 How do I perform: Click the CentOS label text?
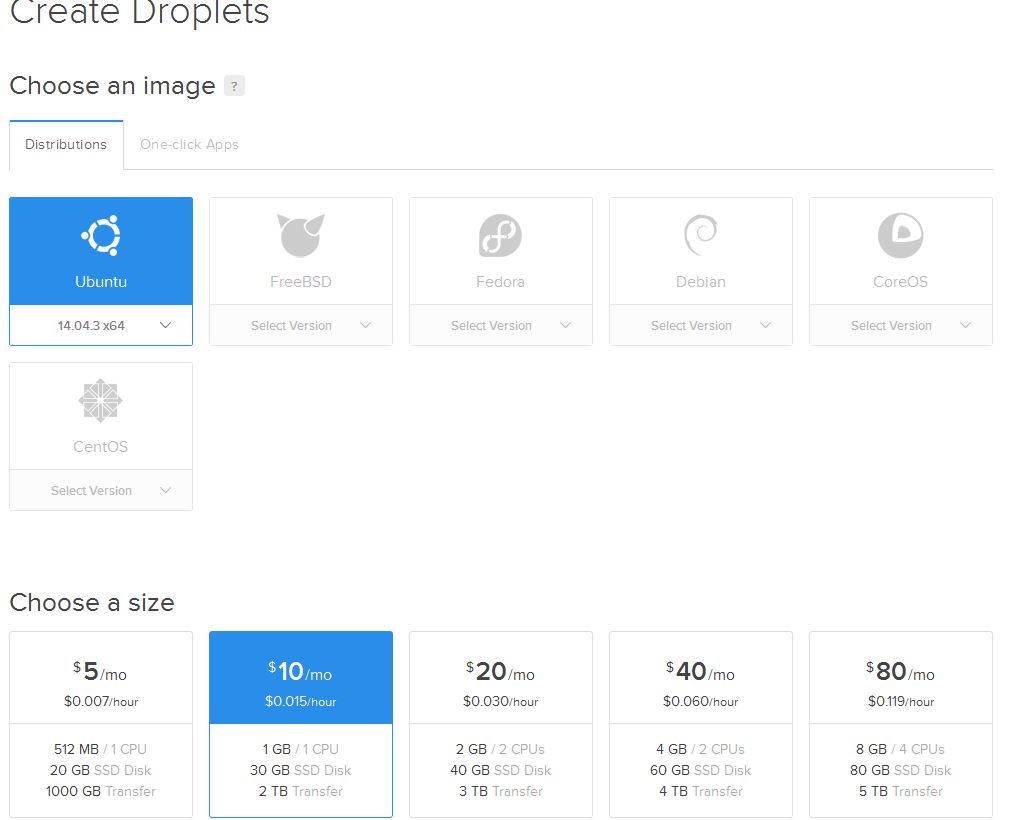[101, 447]
